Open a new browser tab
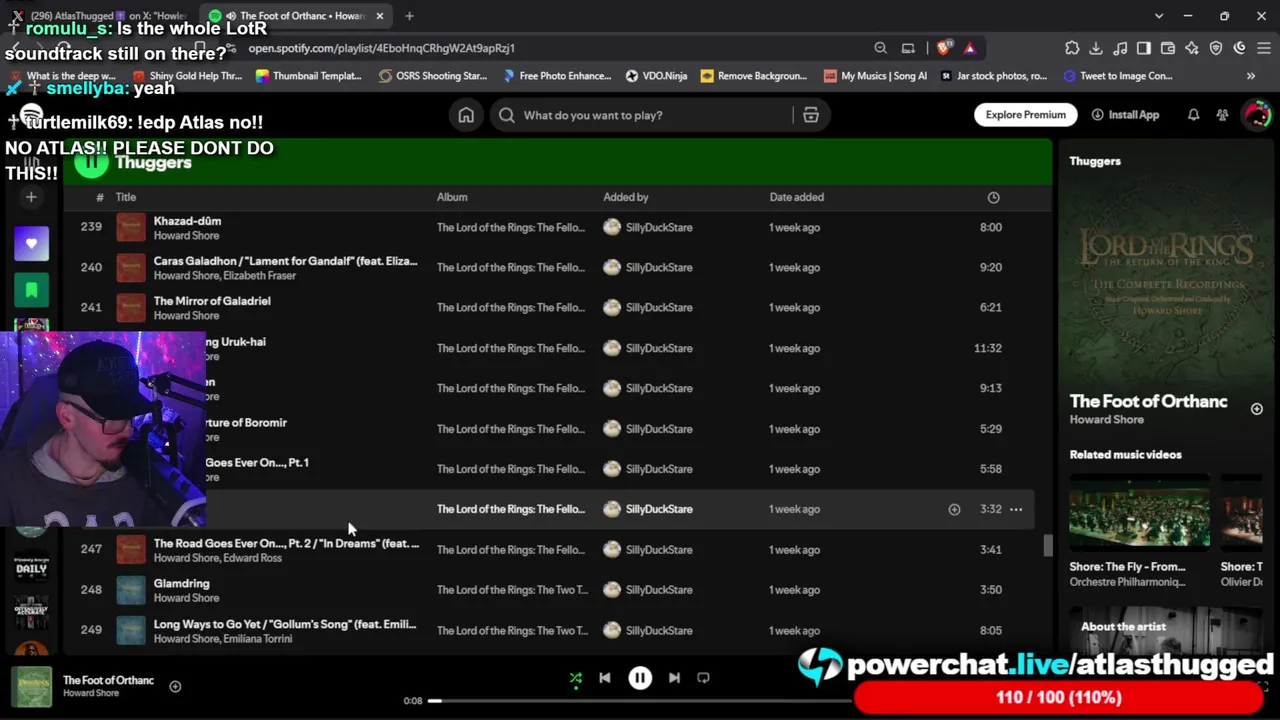The image size is (1280, 720). [x=409, y=16]
